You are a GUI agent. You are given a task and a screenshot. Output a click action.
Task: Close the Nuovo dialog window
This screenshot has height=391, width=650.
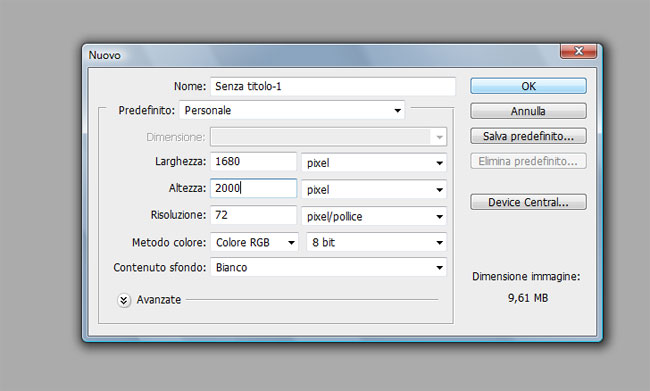tap(578, 51)
